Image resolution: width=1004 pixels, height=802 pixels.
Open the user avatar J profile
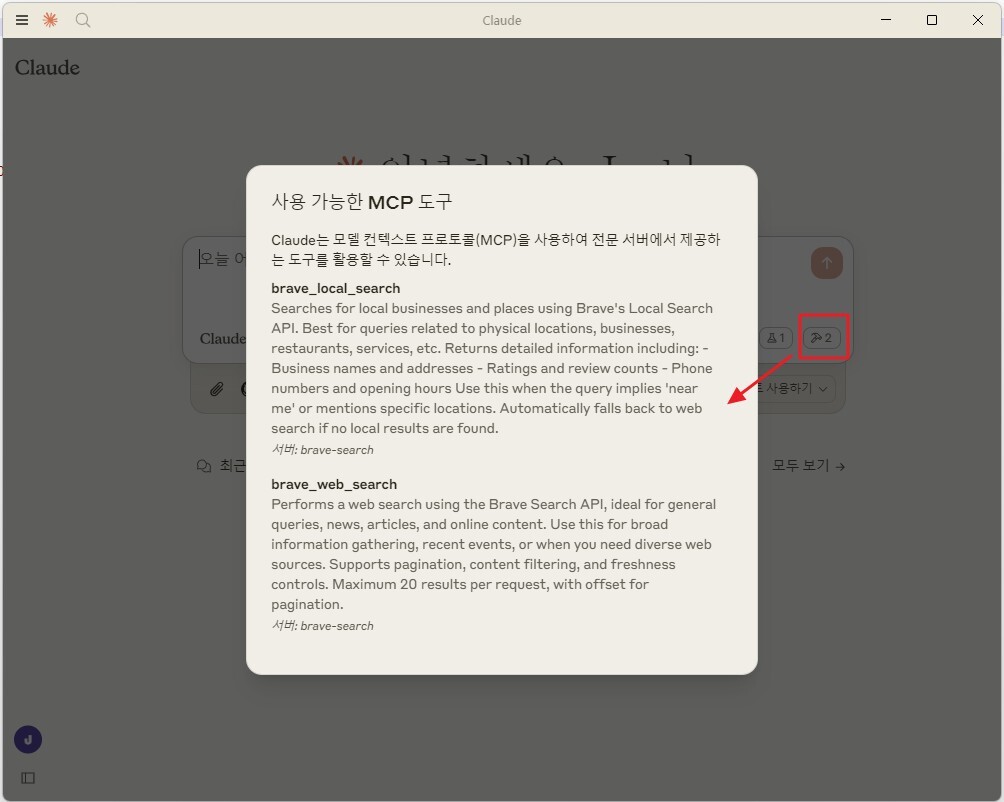pos(28,739)
